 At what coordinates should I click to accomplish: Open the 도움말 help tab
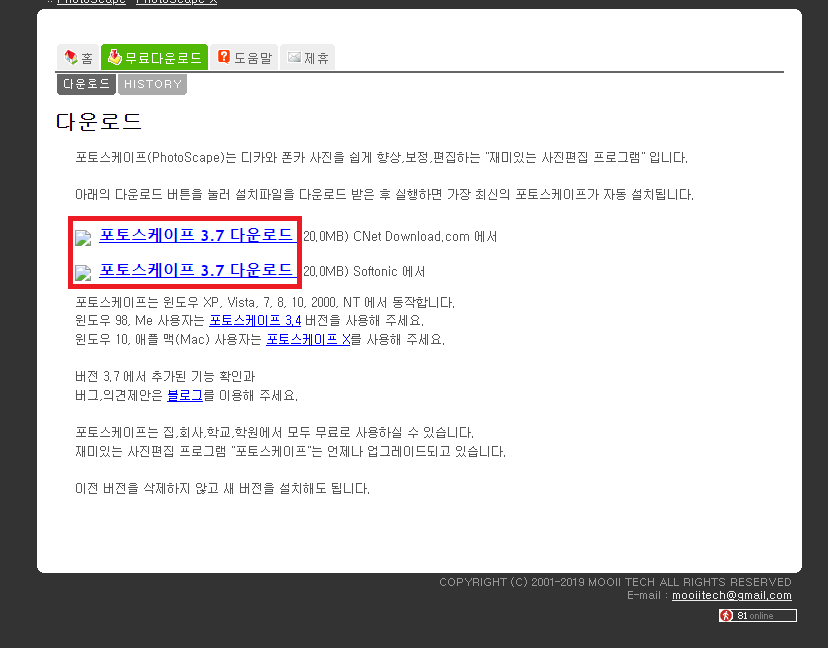[244, 57]
